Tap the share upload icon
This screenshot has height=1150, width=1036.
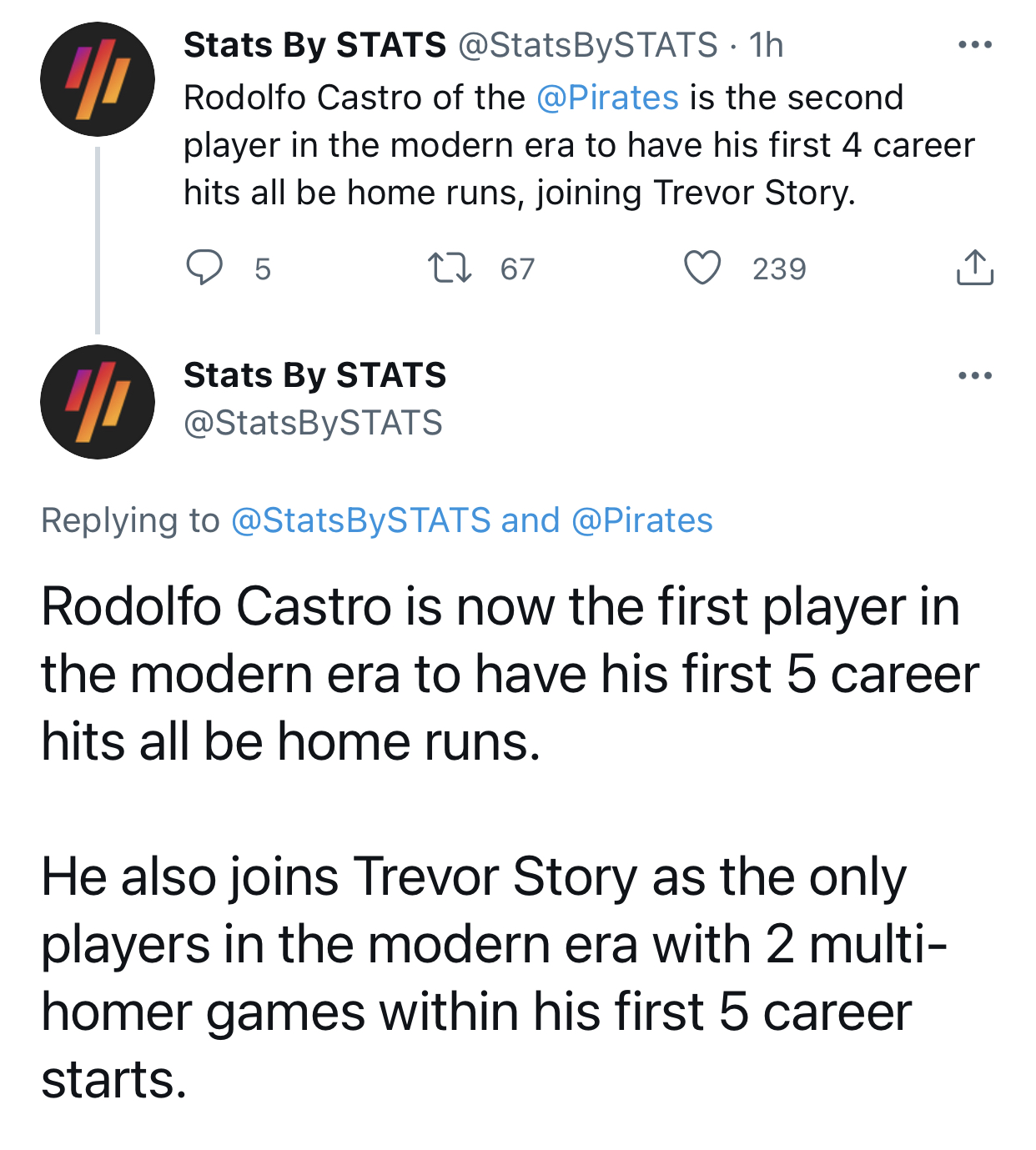point(974,268)
